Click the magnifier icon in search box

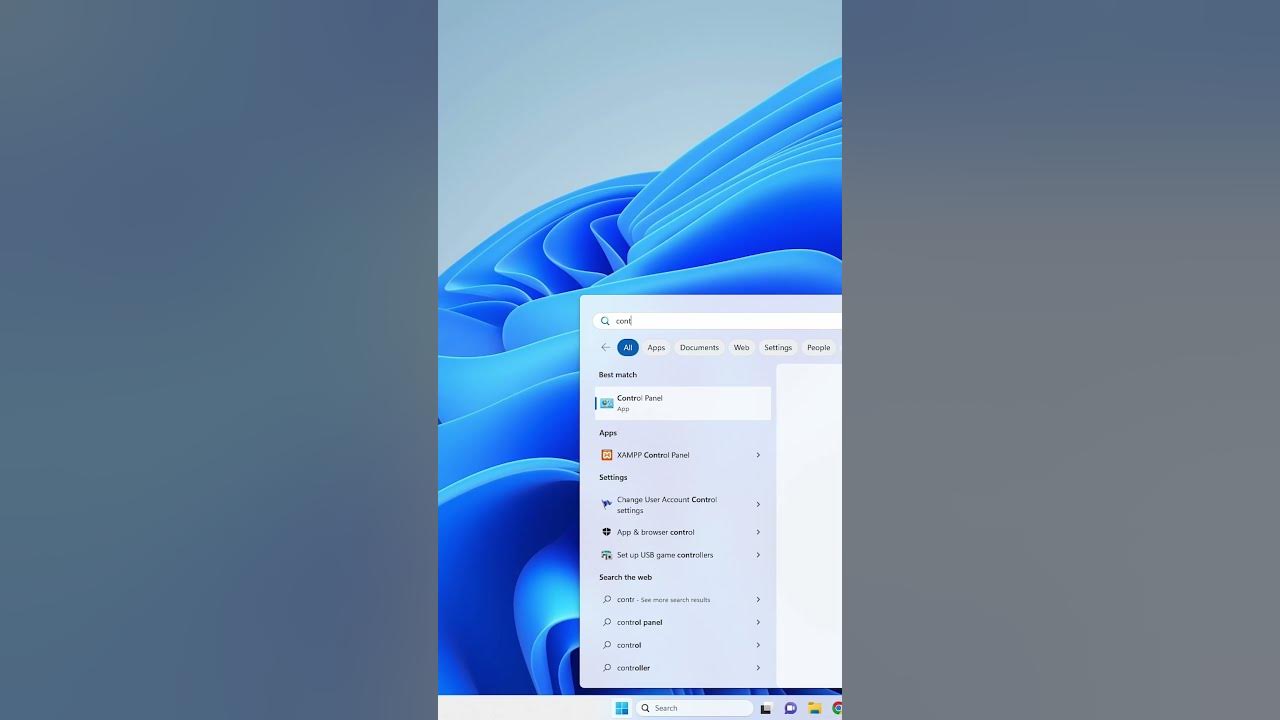[x=605, y=321]
